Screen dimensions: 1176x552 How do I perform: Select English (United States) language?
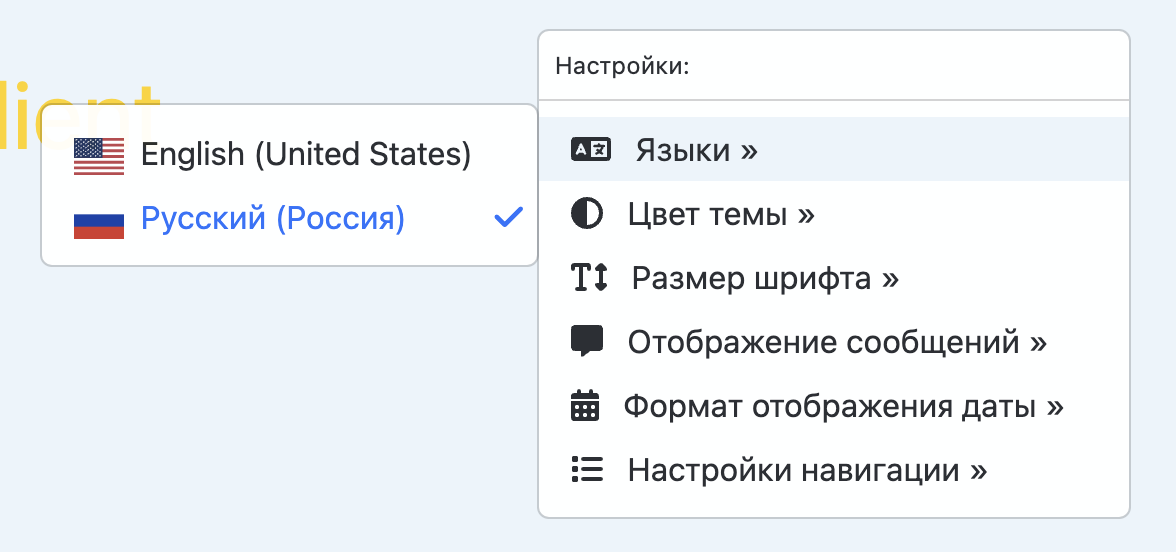pos(305,154)
